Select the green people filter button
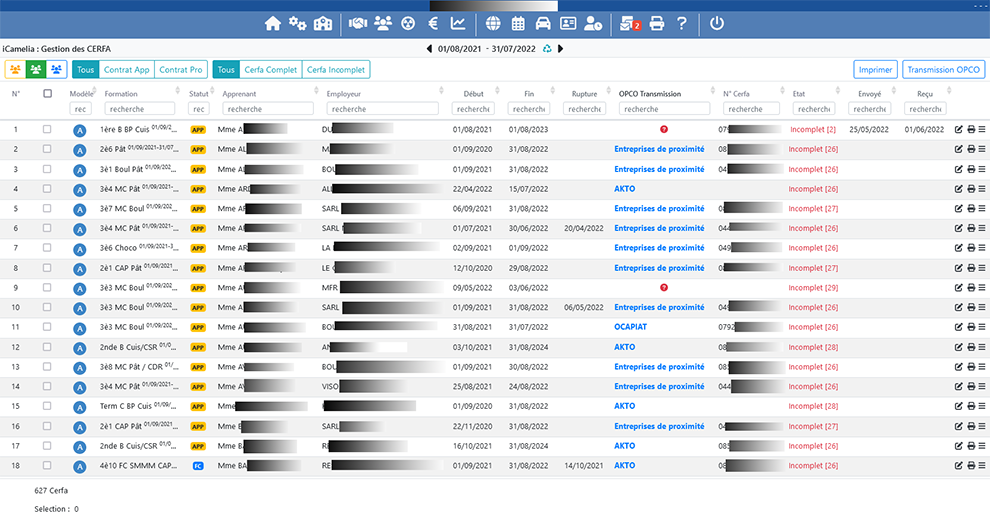 pos(36,69)
